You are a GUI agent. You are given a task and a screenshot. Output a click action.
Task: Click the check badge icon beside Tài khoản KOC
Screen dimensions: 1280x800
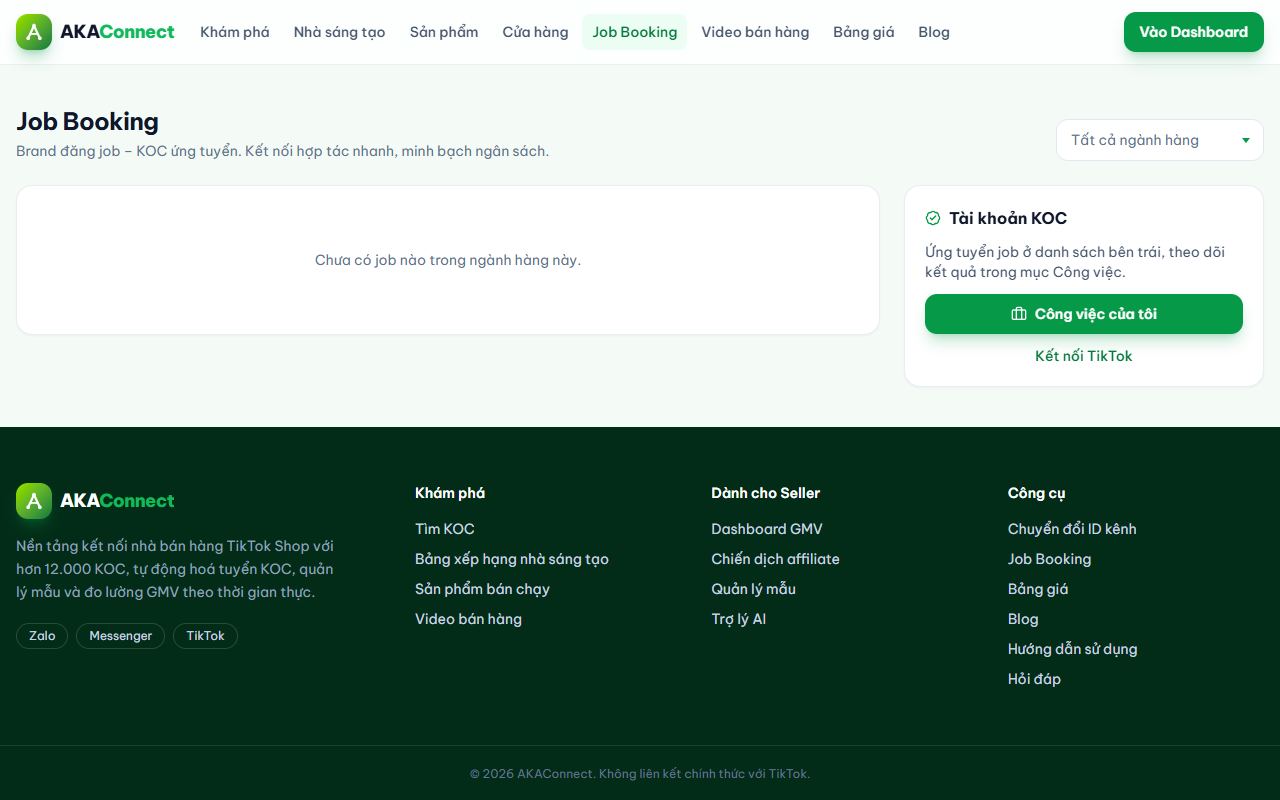click(933, 218)
